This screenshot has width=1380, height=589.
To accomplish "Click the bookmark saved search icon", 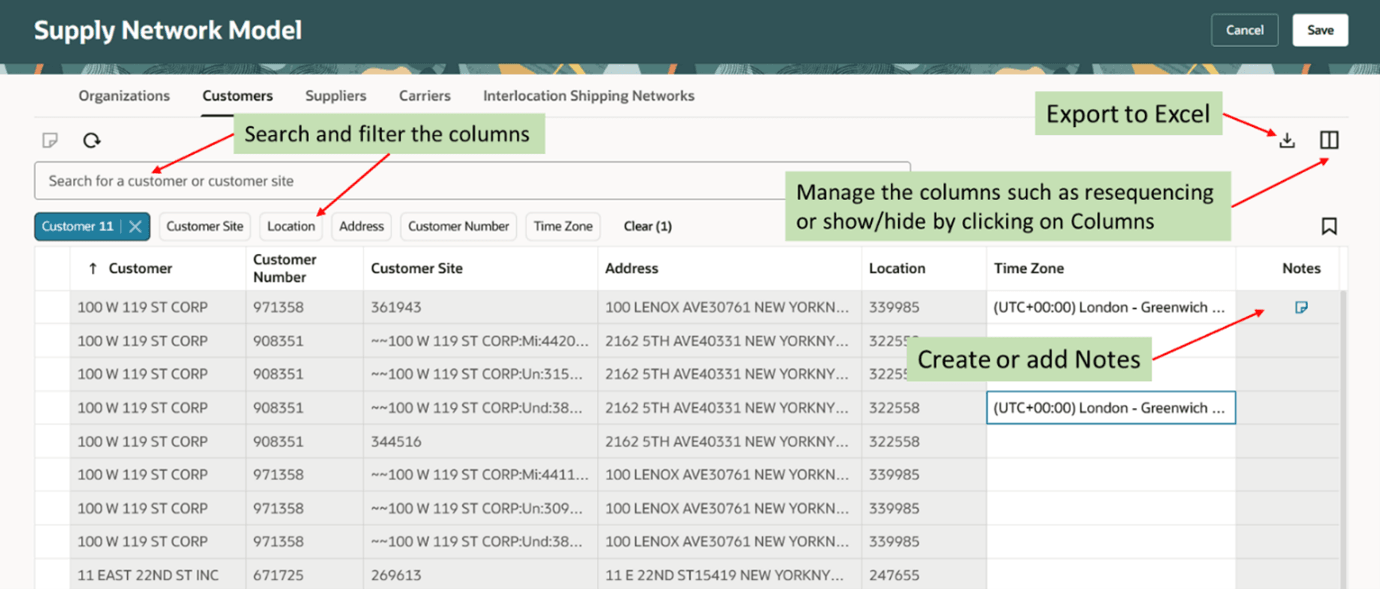I will coord(1329,226).
